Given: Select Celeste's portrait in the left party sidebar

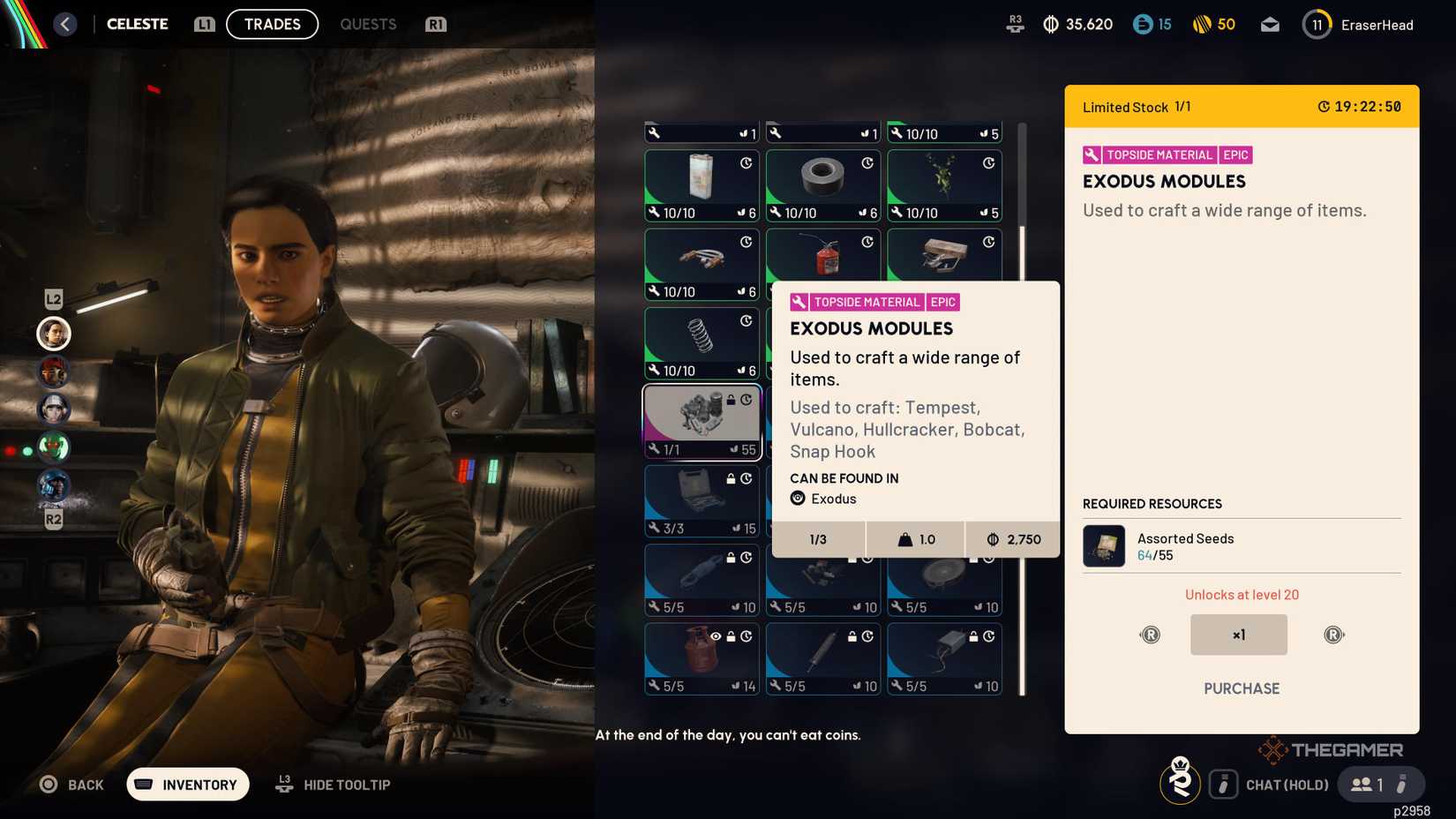Looking at the screenshot, I should [54, 334].
